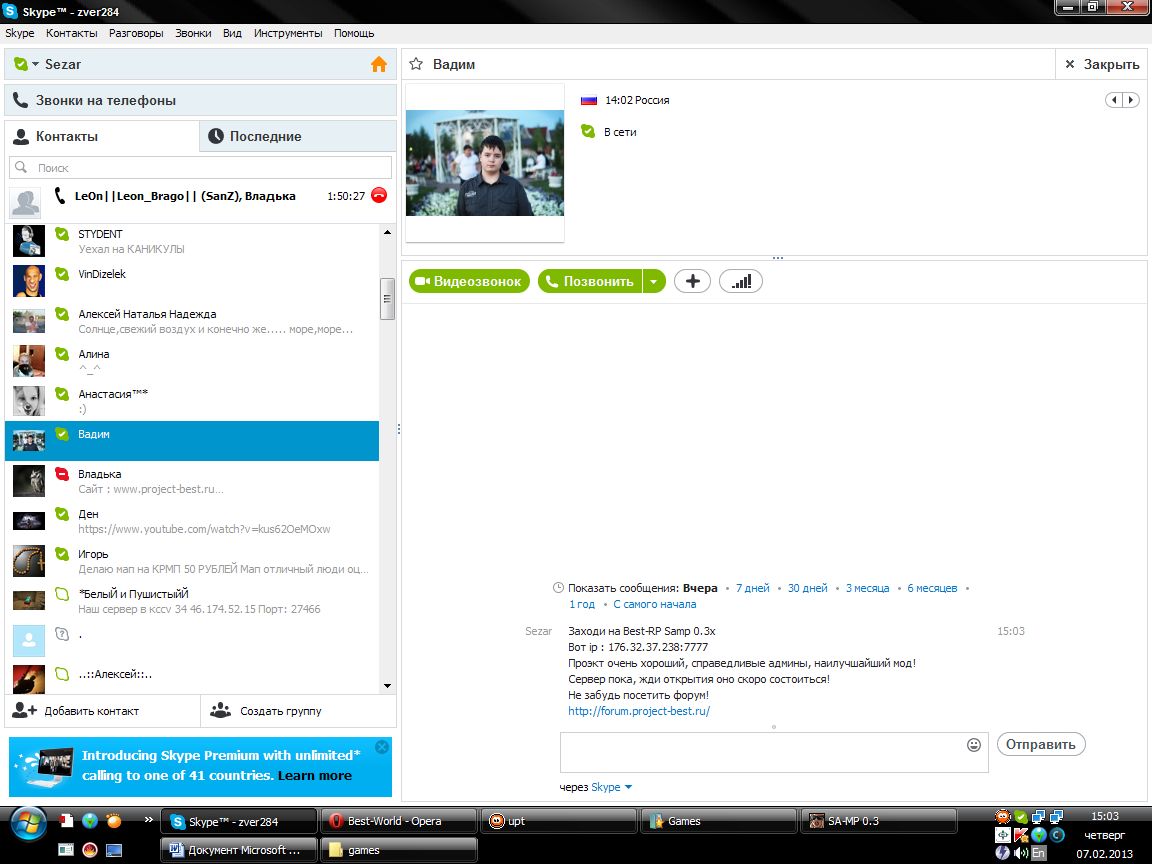Click contact list scroll down arrow

(387, 686)
